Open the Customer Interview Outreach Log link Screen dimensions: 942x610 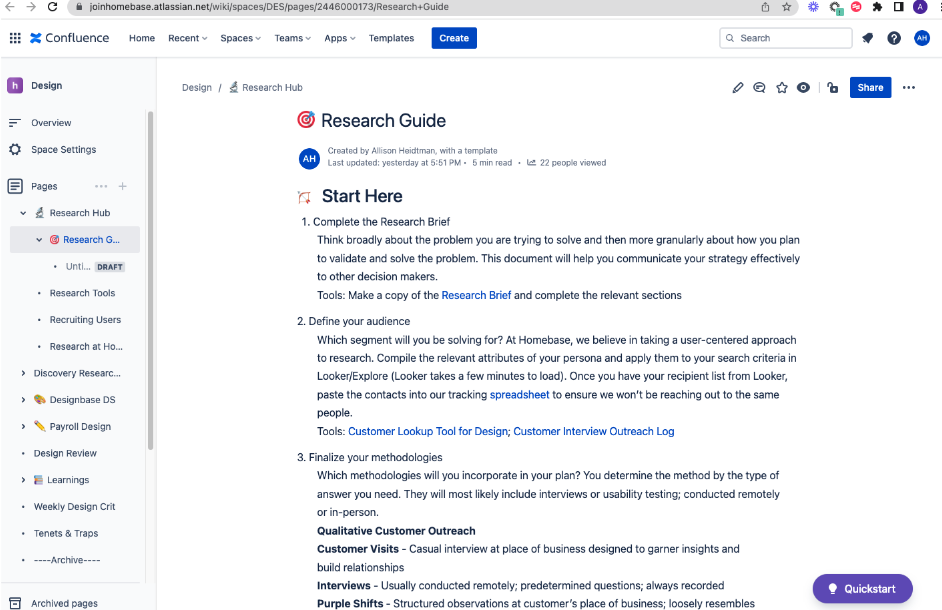(594, 432)
